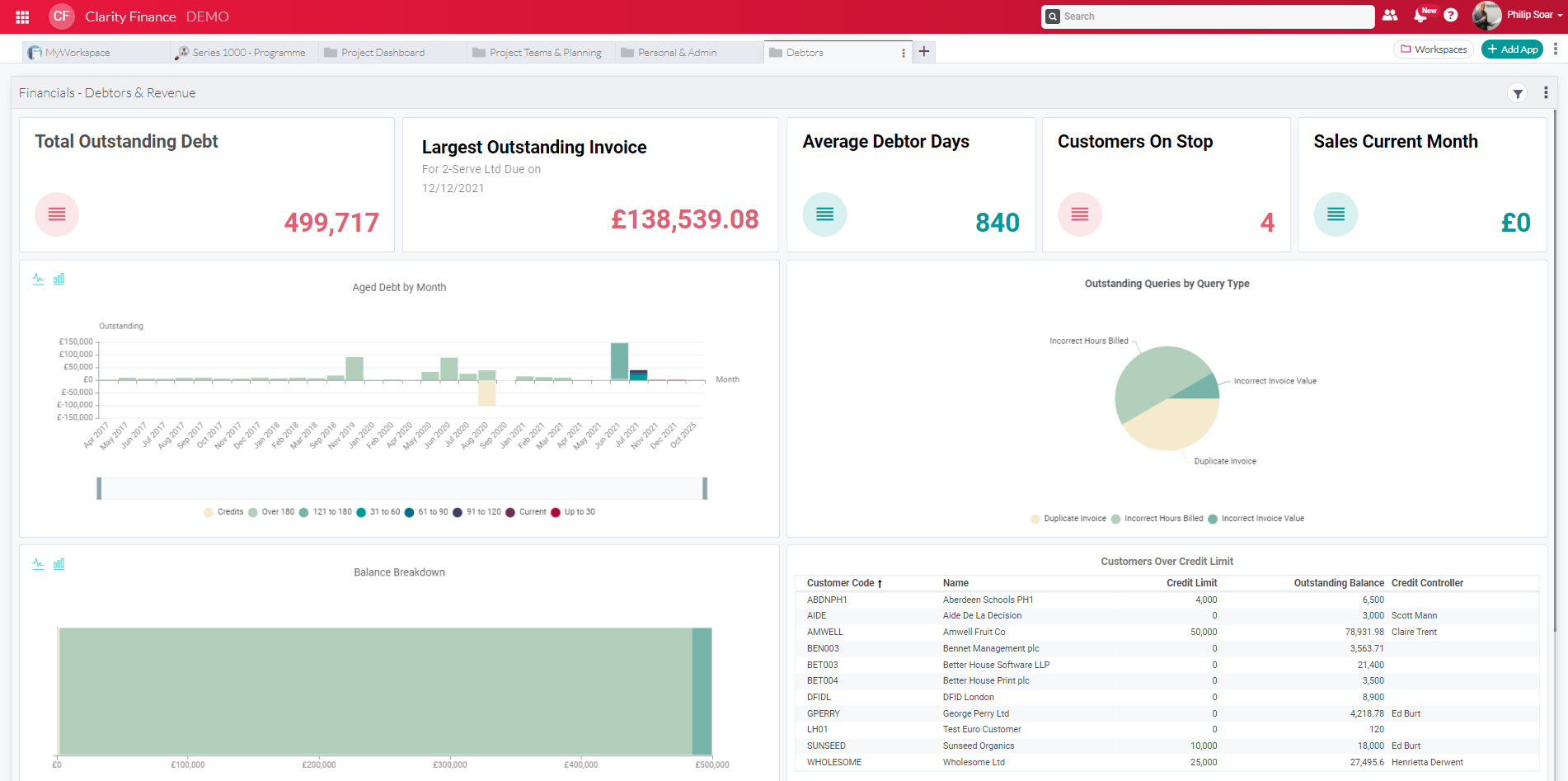Switch Balance Breakdown chart to bar view

point(59,563)
